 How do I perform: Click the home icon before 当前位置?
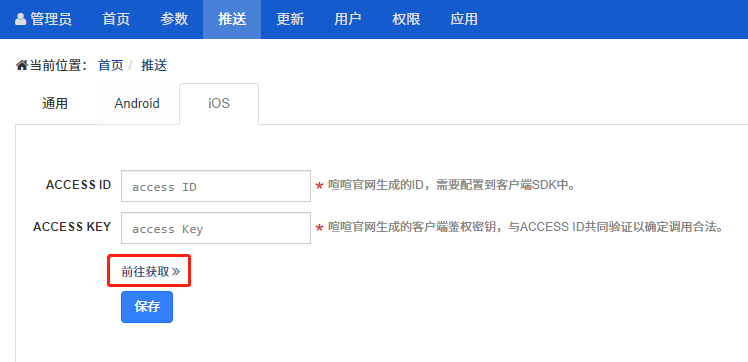tap(22, 65)
